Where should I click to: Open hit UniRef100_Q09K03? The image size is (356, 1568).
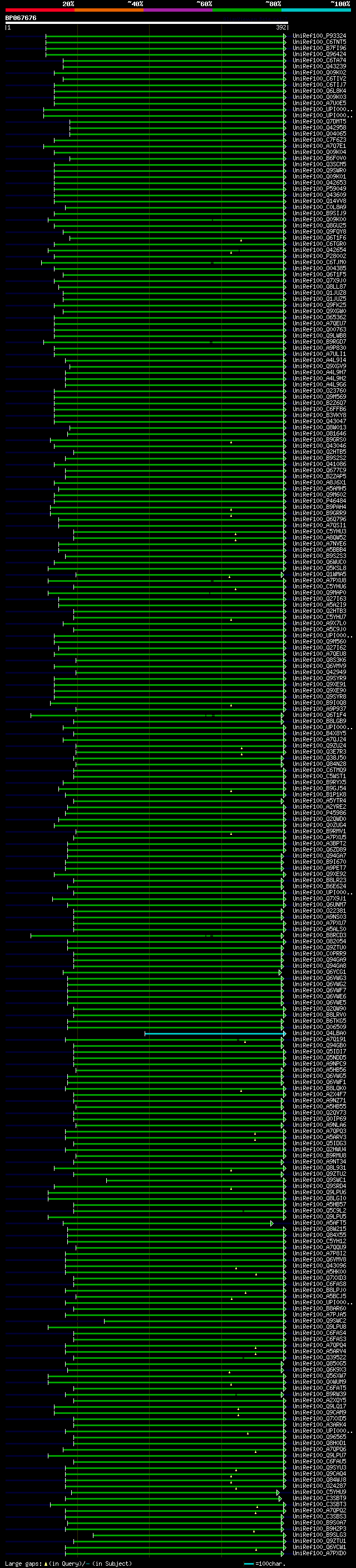[319, 97]
